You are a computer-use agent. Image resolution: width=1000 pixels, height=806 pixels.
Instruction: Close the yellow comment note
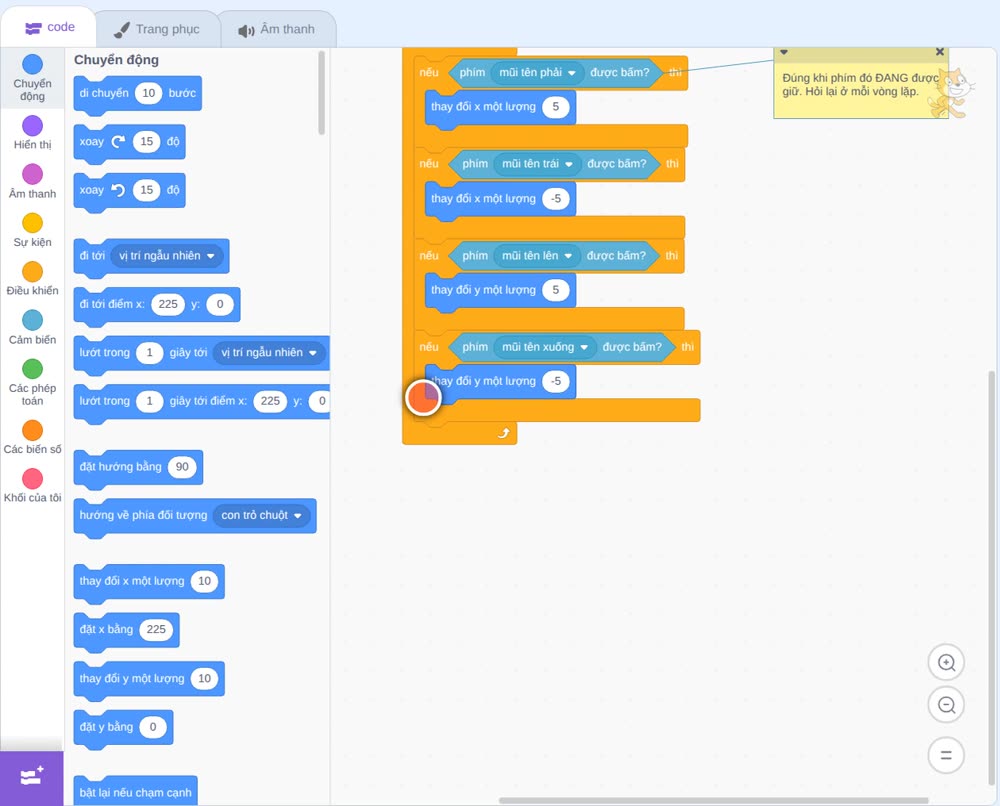click(x=939, y=52)
